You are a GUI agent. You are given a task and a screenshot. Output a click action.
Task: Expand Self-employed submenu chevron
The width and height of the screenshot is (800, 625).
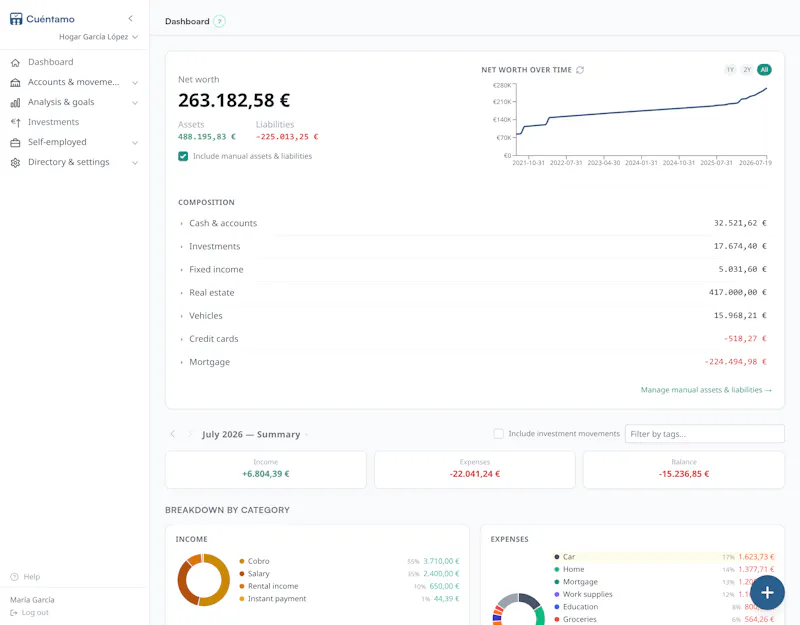click(135, 143)
